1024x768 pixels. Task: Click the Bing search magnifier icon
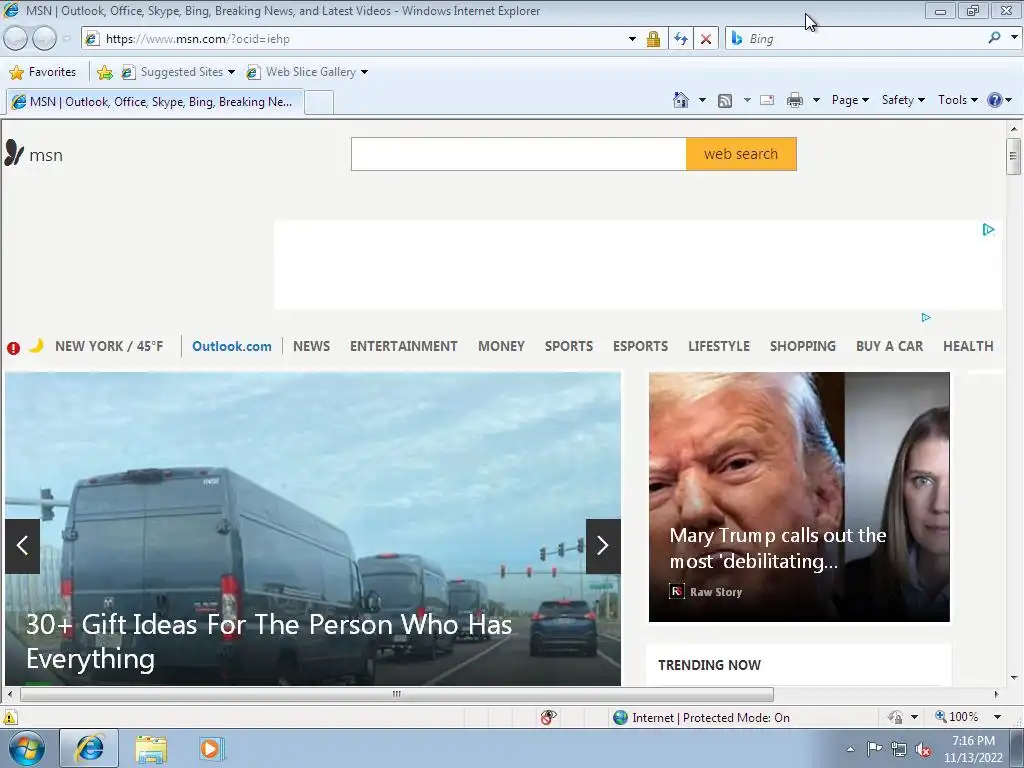click(x=994, y=38)
